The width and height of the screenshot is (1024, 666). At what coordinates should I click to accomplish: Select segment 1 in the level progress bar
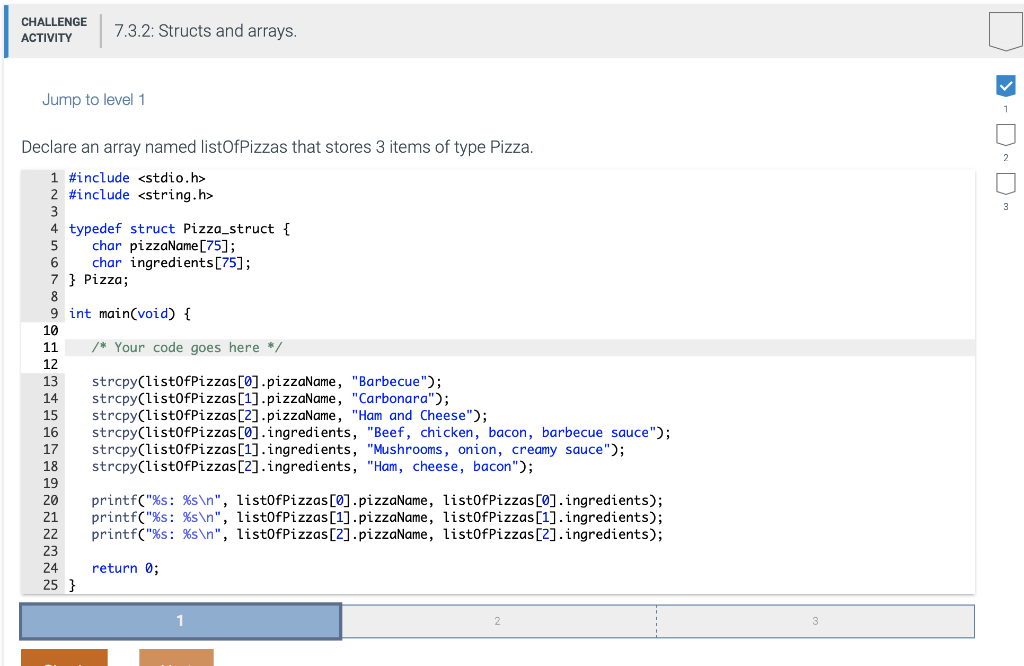[x=180, y=621]
